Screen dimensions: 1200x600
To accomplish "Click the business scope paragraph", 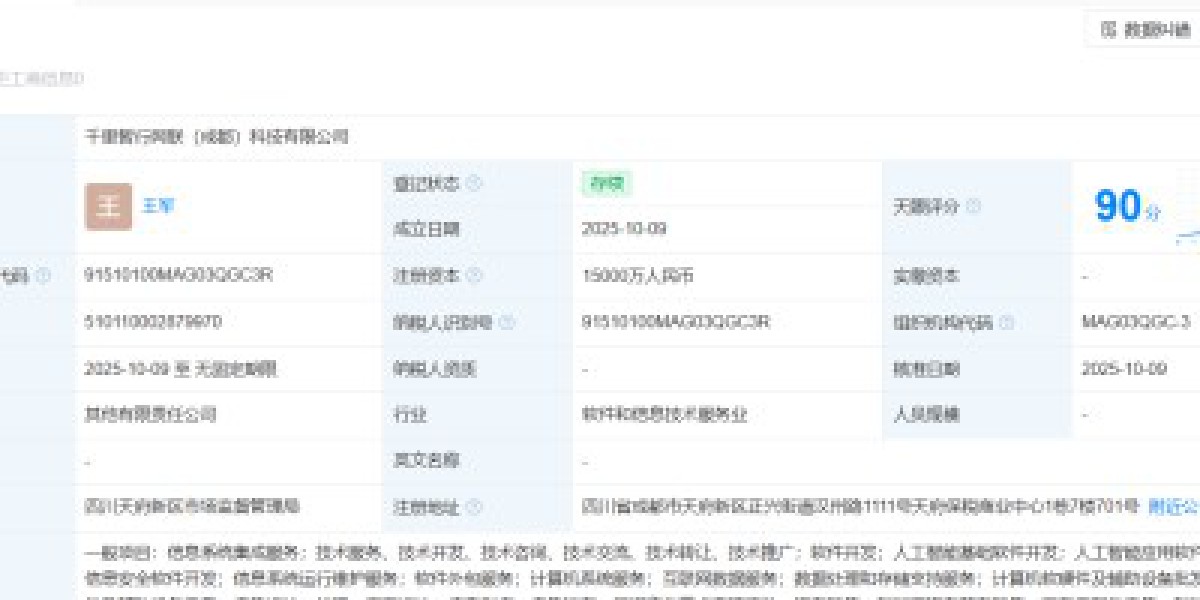I will tap(640, 564).
